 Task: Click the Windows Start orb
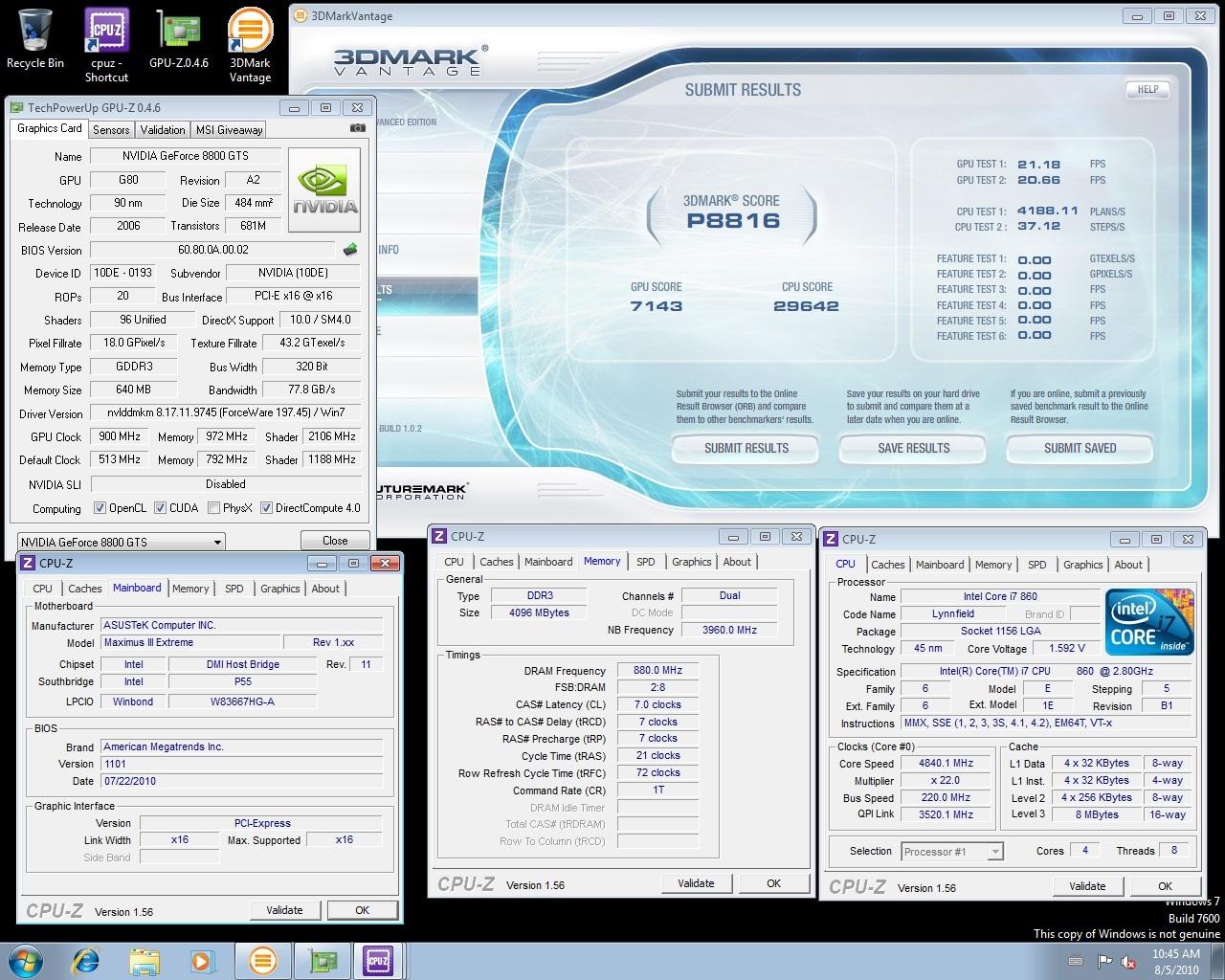pyautogui.click(x=25, y=960)
